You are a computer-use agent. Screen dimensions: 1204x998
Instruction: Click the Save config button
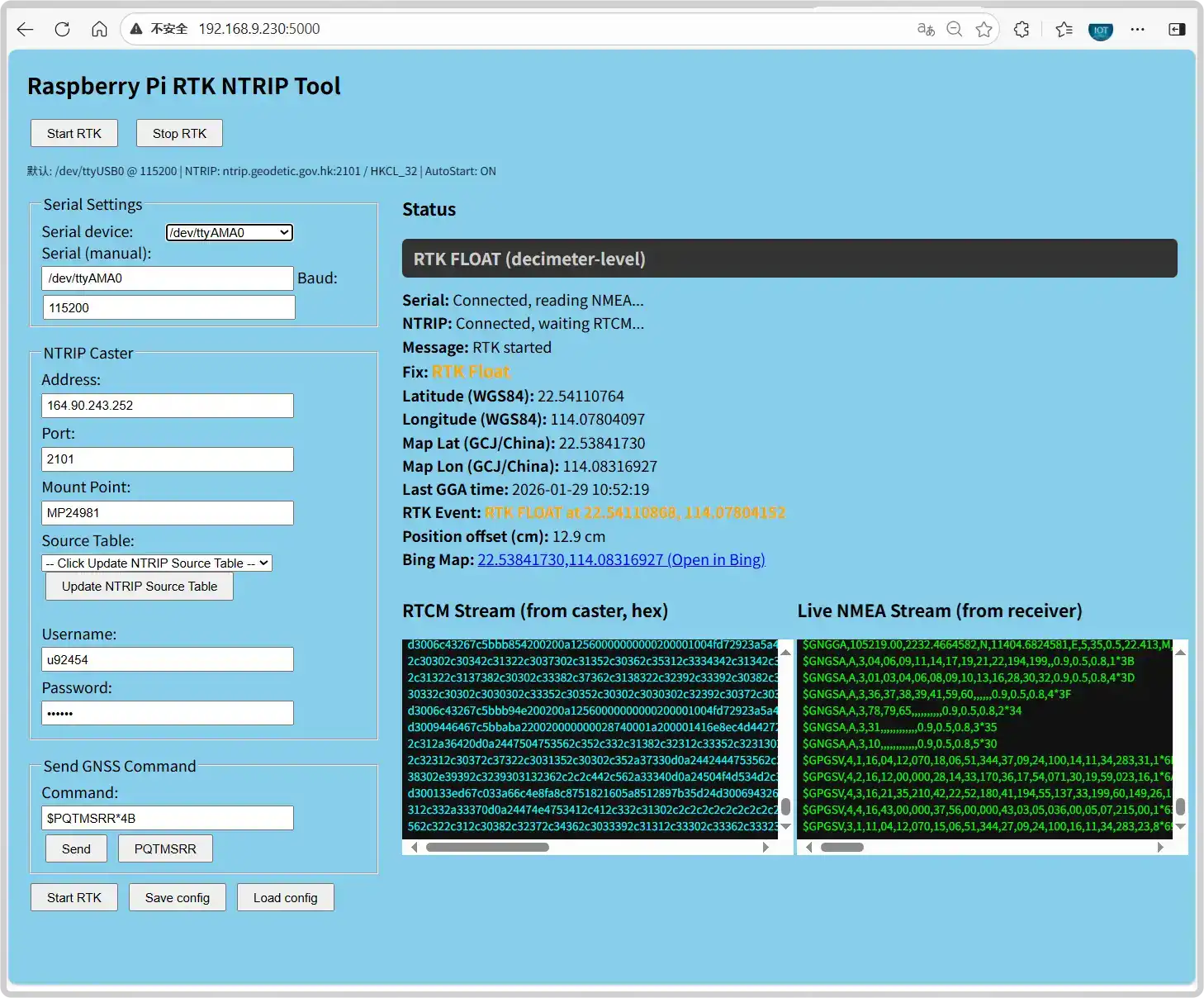point(178,898)
